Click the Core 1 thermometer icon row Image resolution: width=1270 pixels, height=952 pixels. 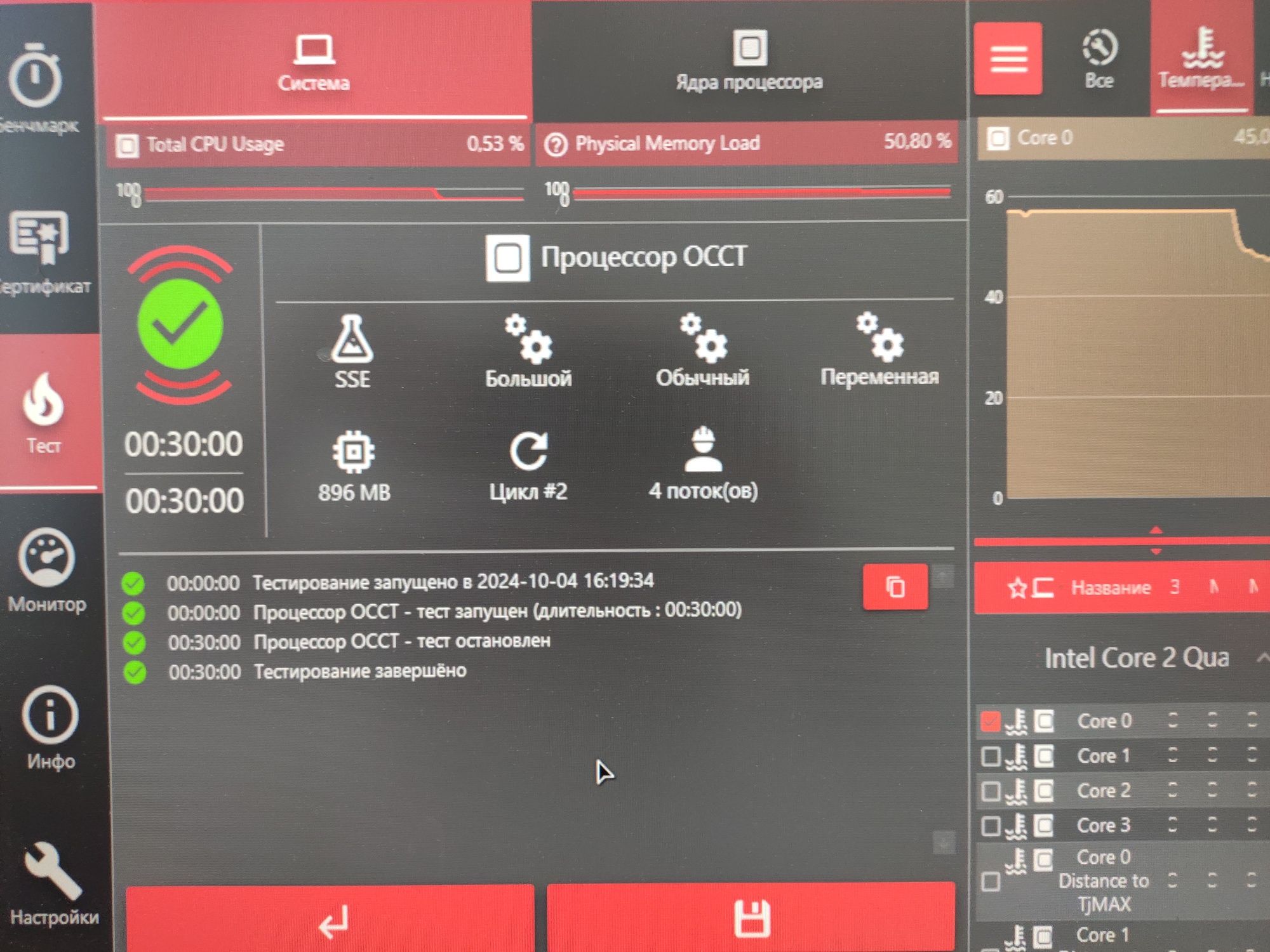[1017, 756]
